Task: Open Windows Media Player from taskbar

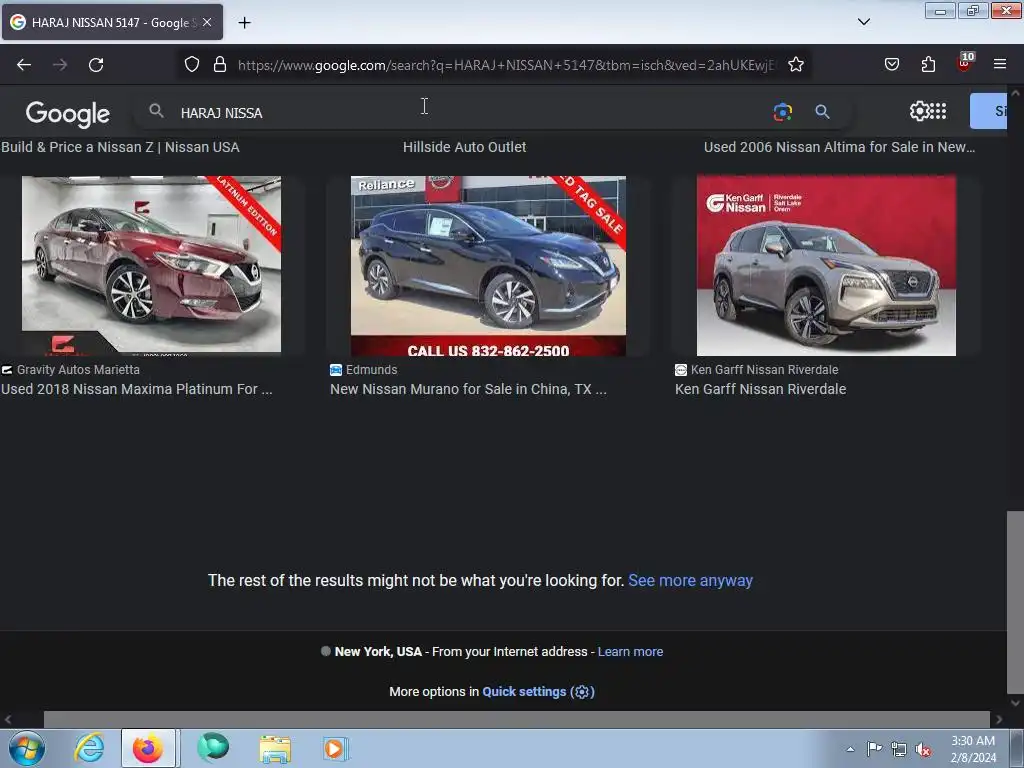Action: click(x=336, y=748)
